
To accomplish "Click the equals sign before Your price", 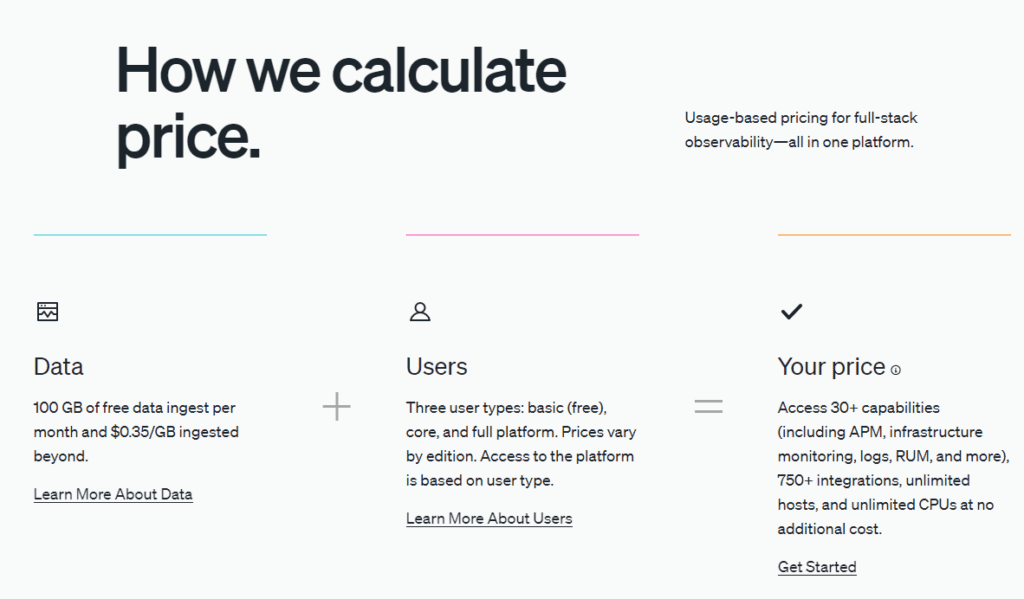I will (709, 407).
